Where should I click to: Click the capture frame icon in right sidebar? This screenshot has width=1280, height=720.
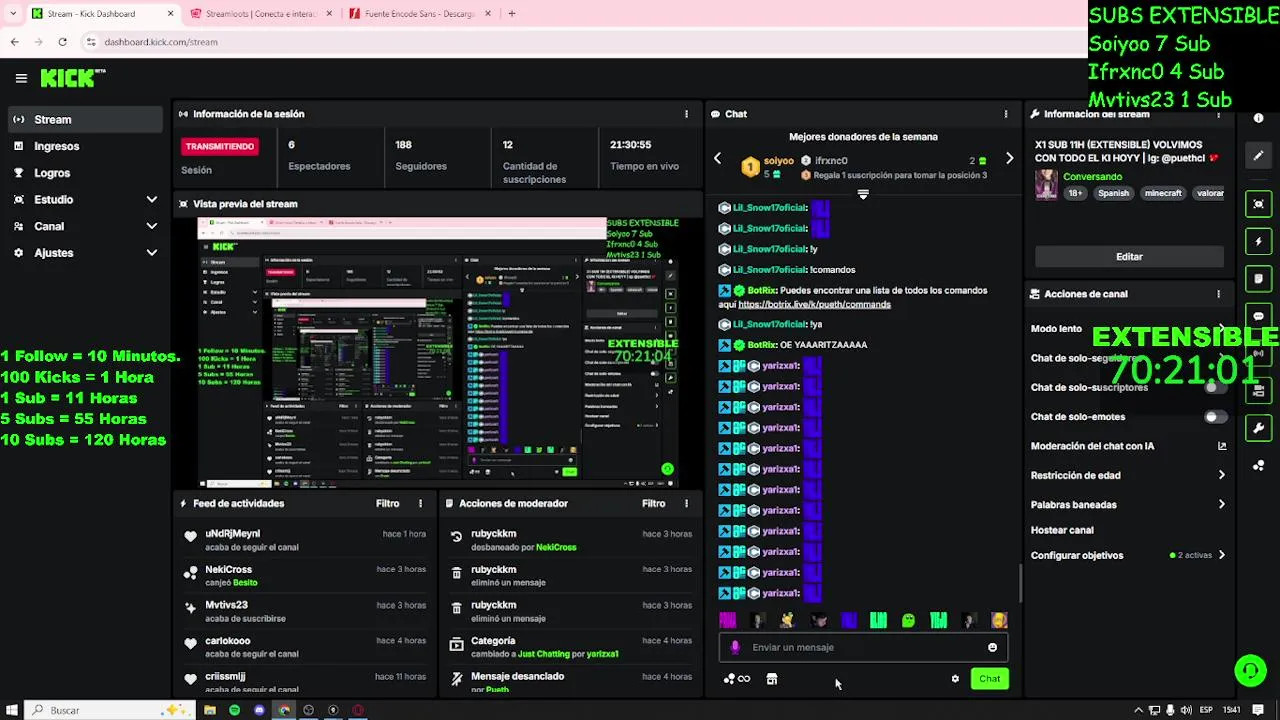1258,204
